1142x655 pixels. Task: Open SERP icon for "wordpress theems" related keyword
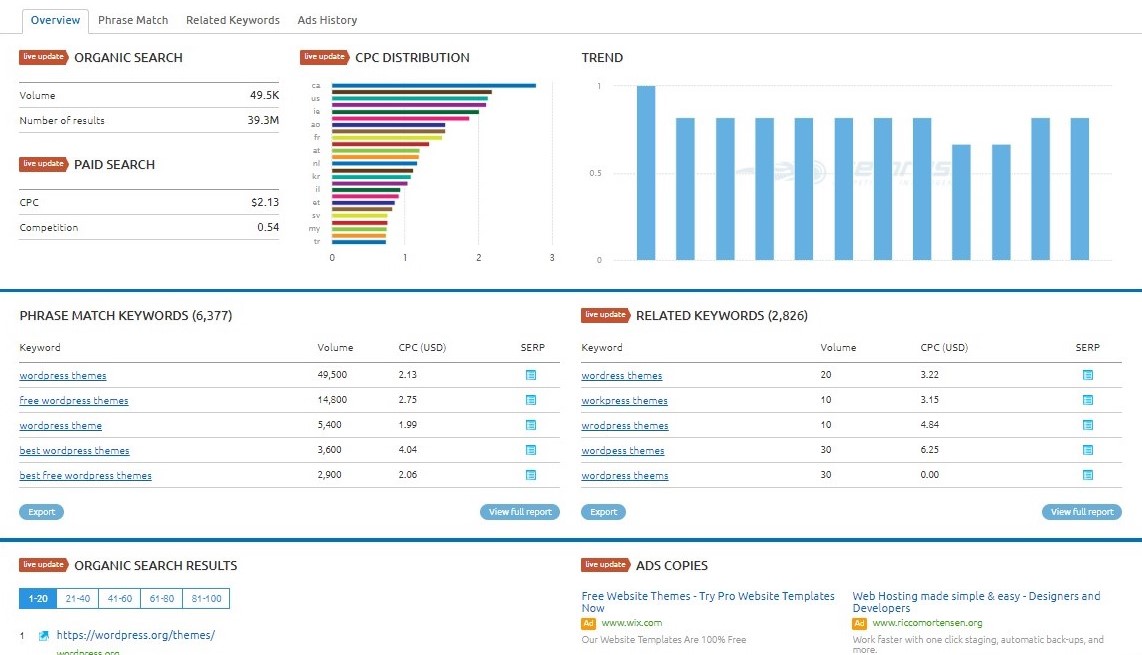tap(1087, 474)
